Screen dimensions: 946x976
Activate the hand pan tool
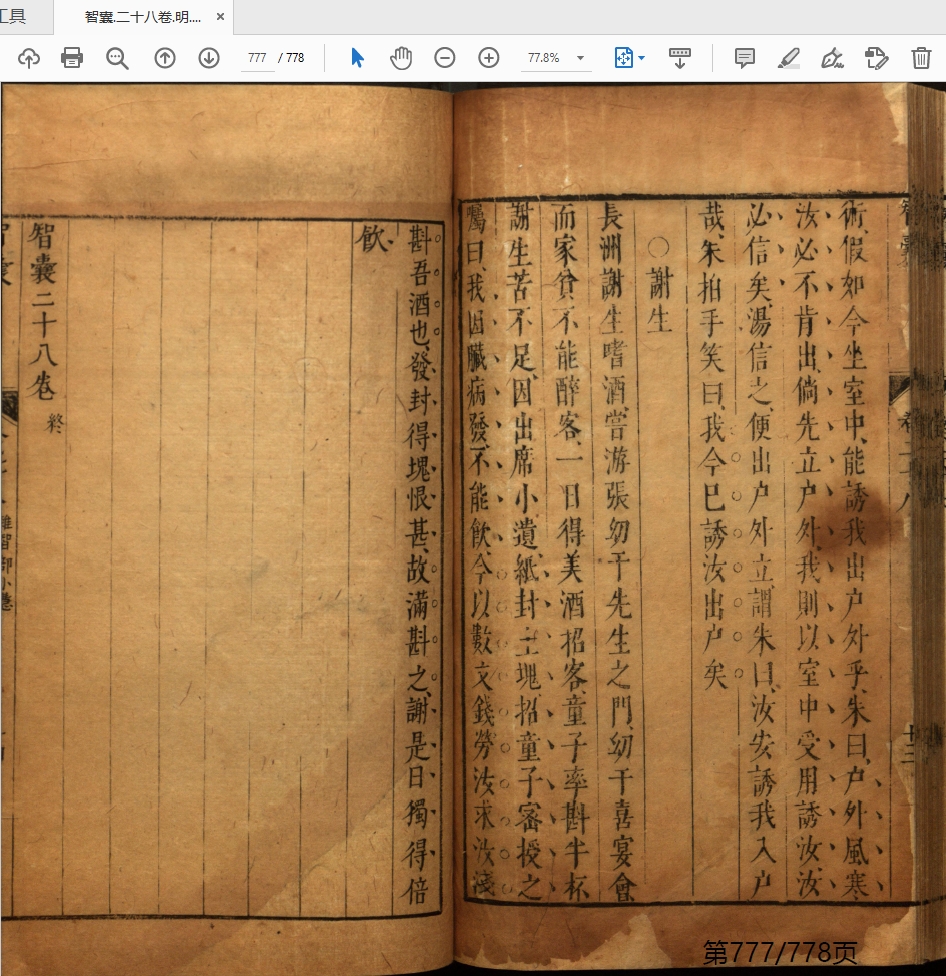point(401,58)
